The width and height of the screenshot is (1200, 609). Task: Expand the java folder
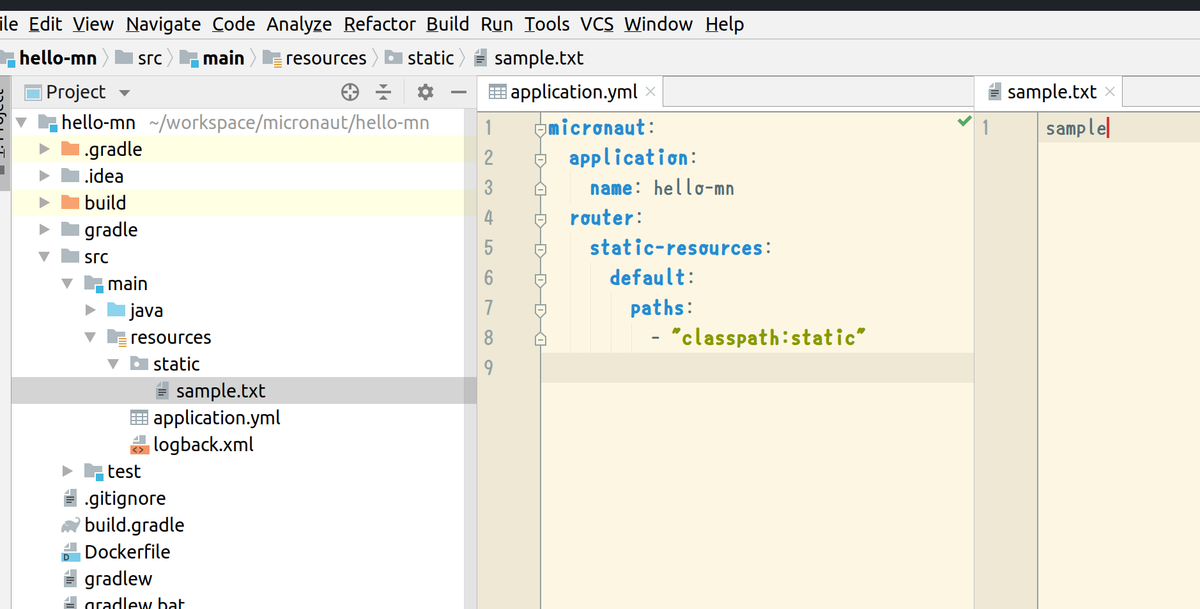coord(89,311)
